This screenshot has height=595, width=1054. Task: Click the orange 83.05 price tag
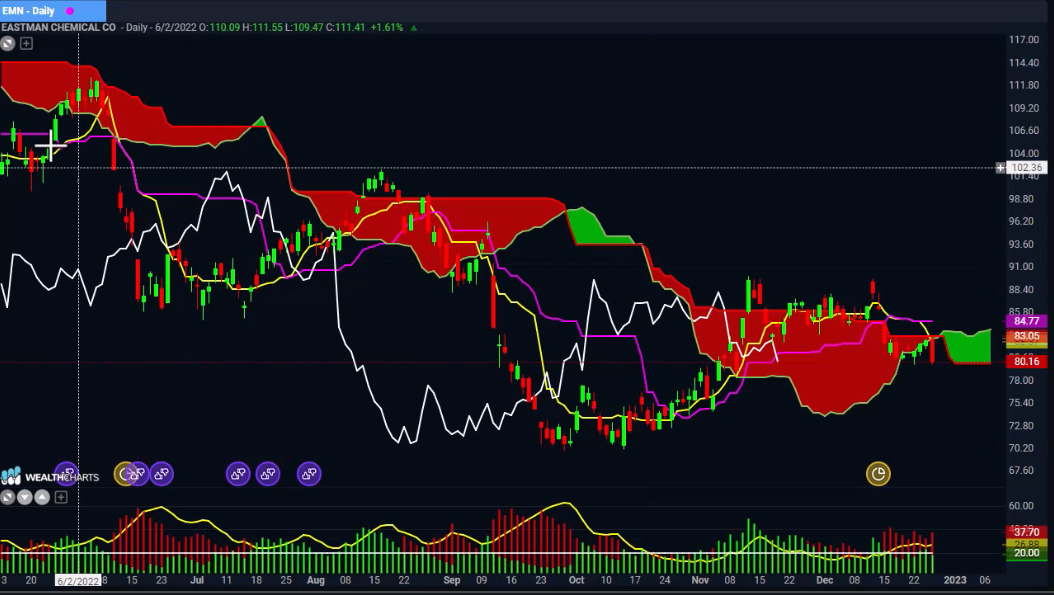tap(1026, 336)
